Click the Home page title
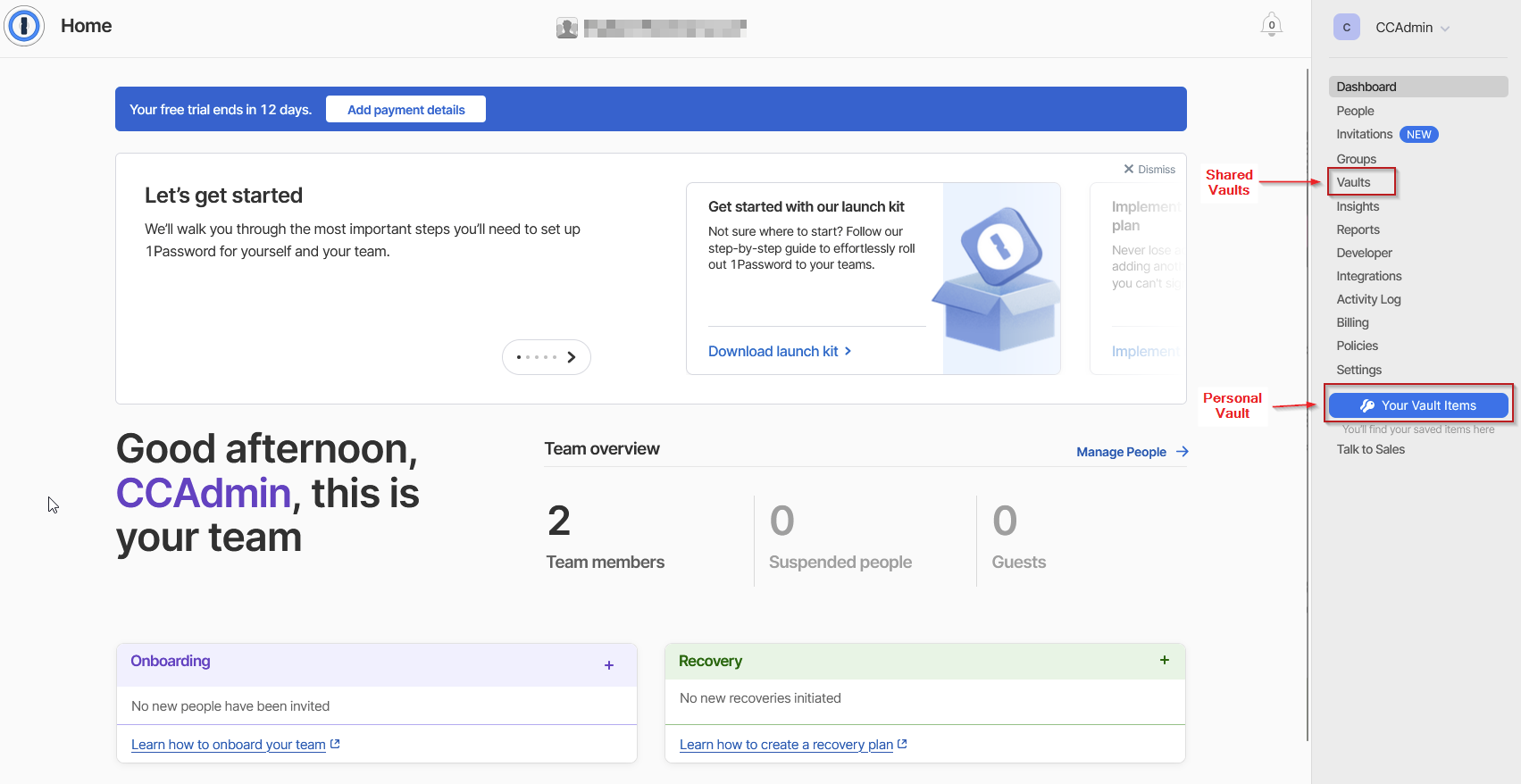Screen dimensions: 1521x784 86,26
